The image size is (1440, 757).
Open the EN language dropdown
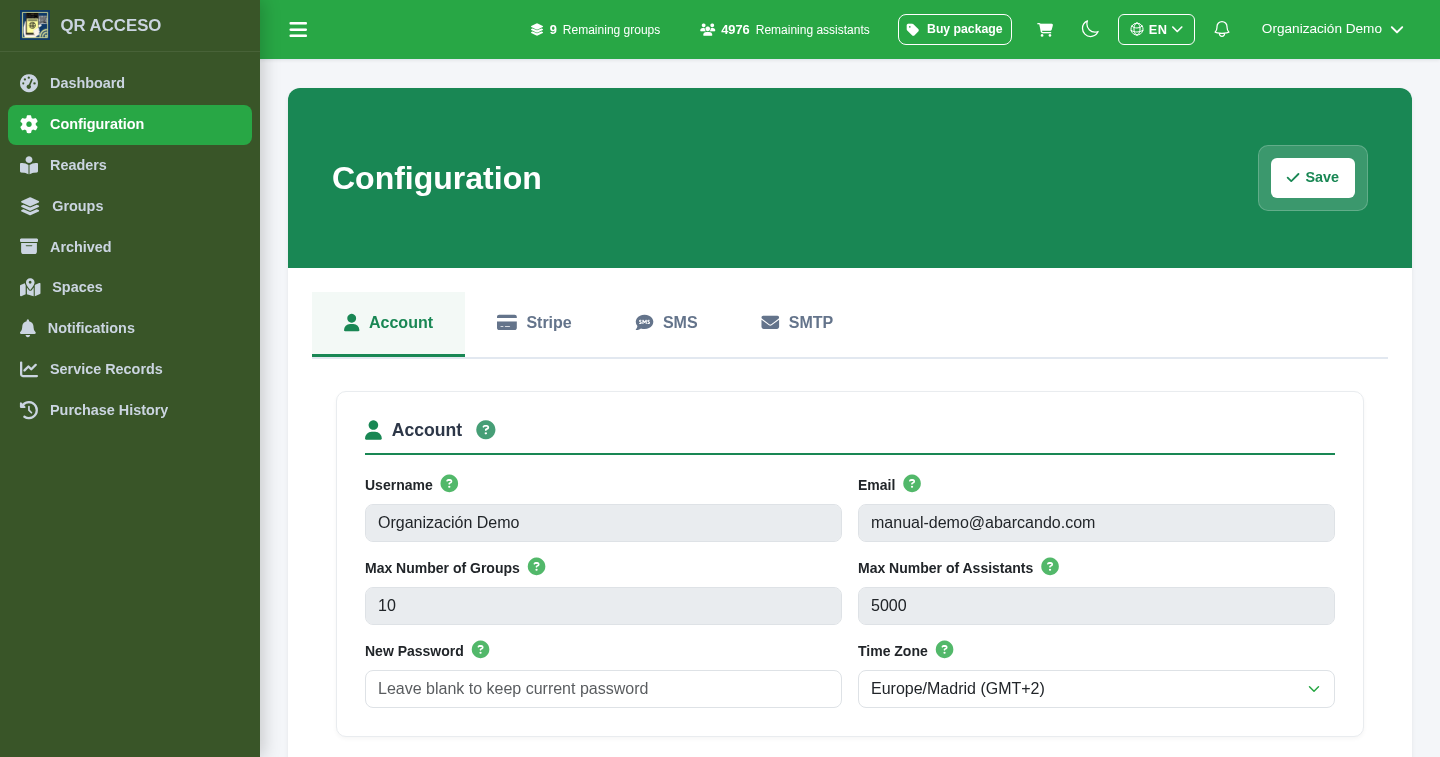click(x=1156, y=30)
